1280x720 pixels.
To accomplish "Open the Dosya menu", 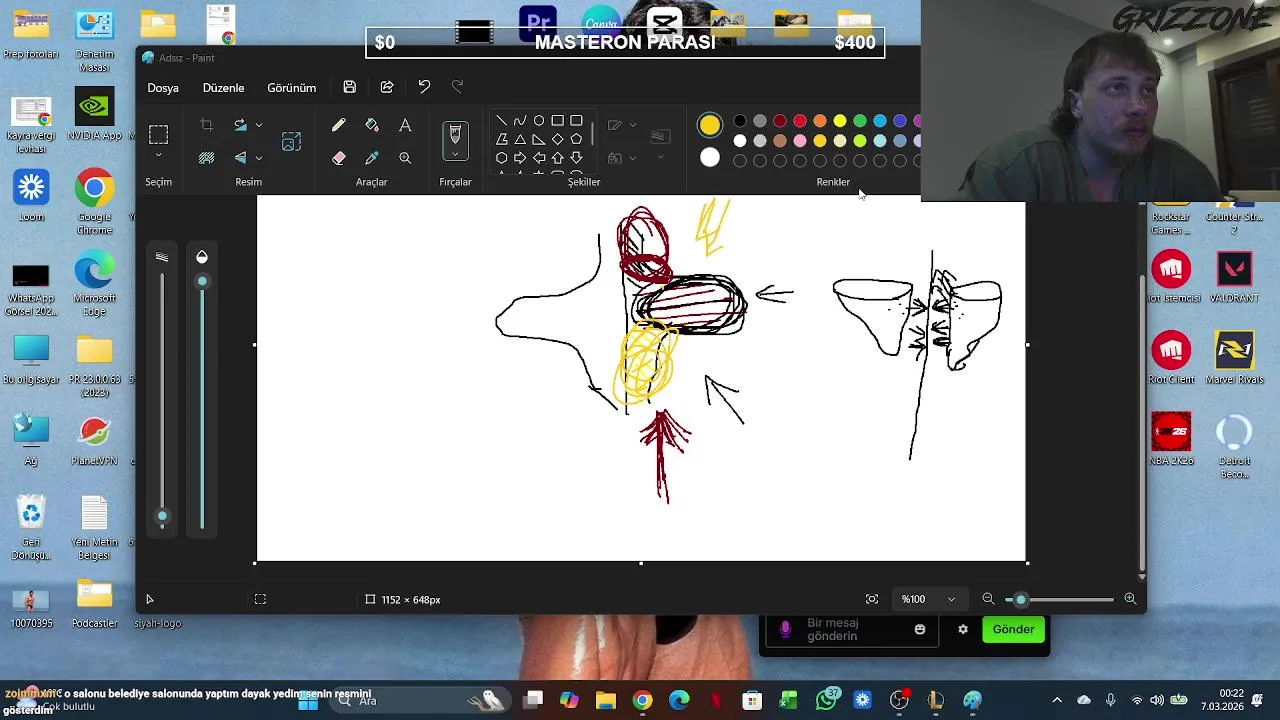I will click(163, 88).
